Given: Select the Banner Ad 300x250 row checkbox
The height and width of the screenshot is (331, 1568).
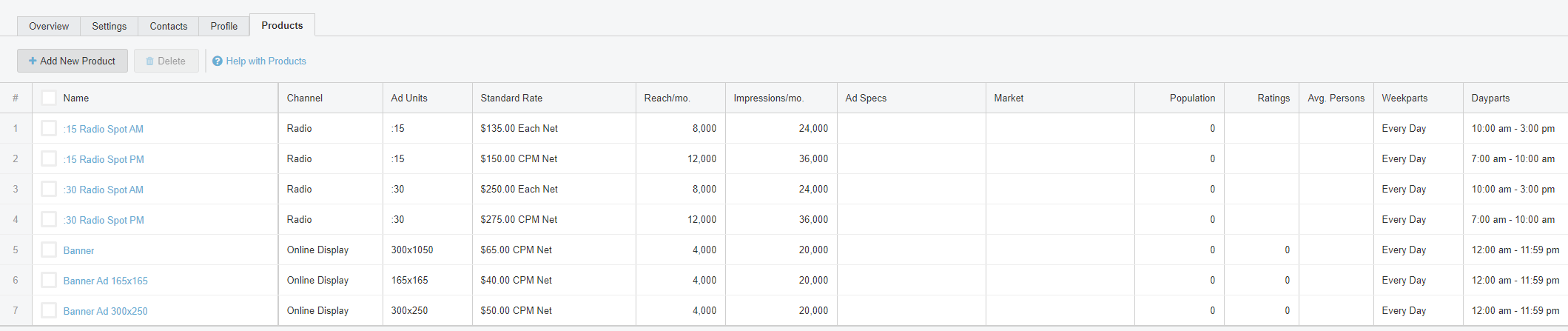Looking at the screenshot, I should 49,310.
